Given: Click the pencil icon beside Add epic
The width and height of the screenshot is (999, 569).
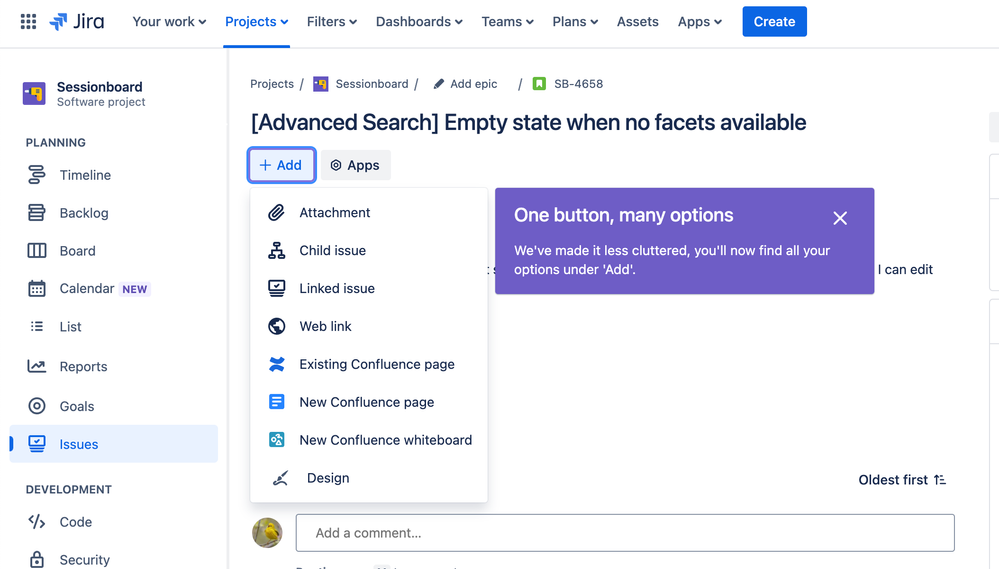Looking at the screenshot, I should click(438, 84).
